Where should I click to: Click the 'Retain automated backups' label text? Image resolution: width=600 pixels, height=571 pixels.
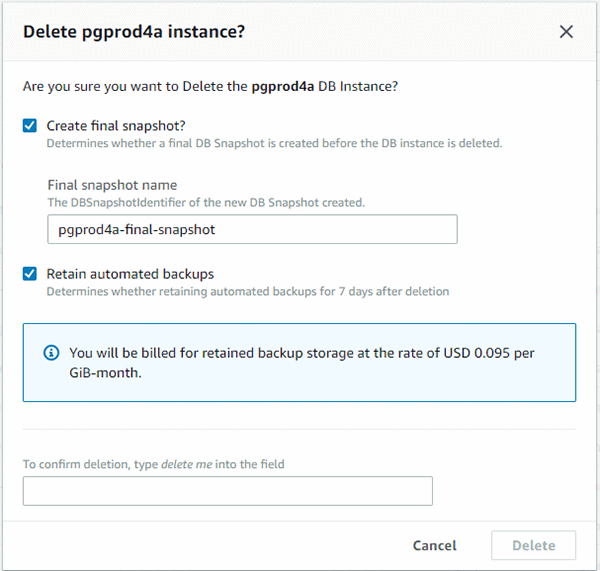[x=130, y=274]
